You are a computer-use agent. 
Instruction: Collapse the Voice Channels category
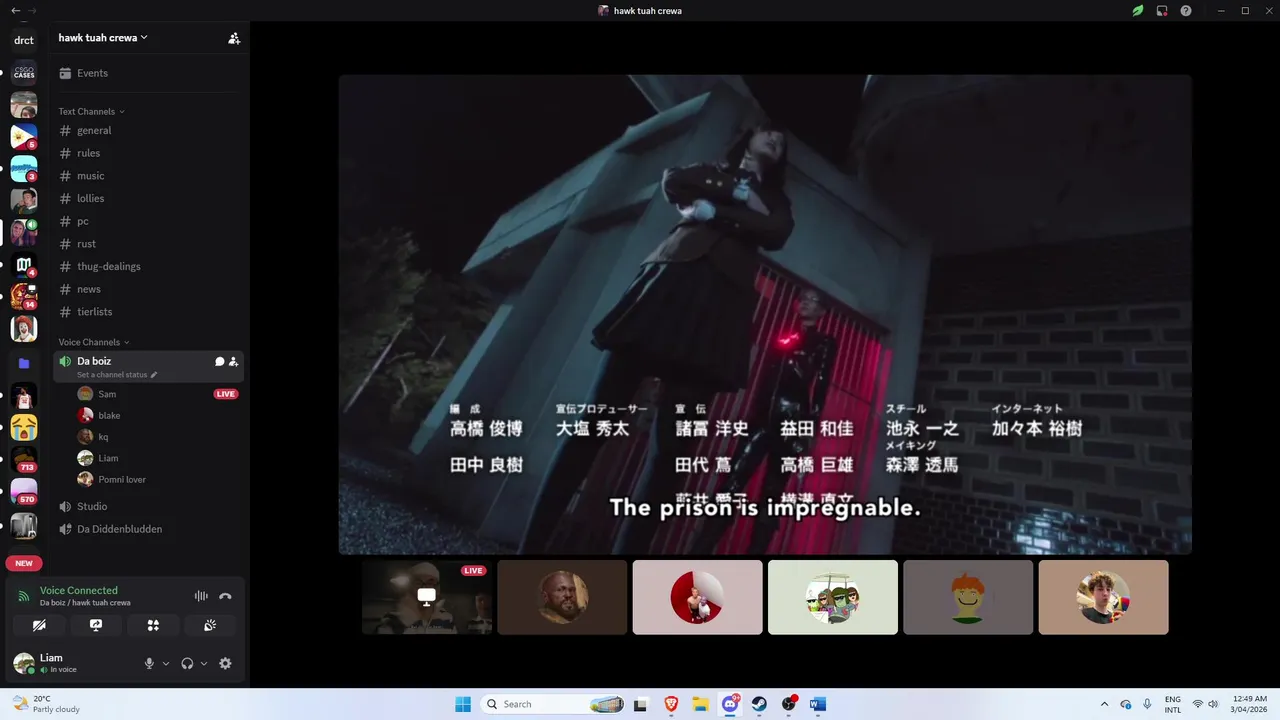click(93, 342)
